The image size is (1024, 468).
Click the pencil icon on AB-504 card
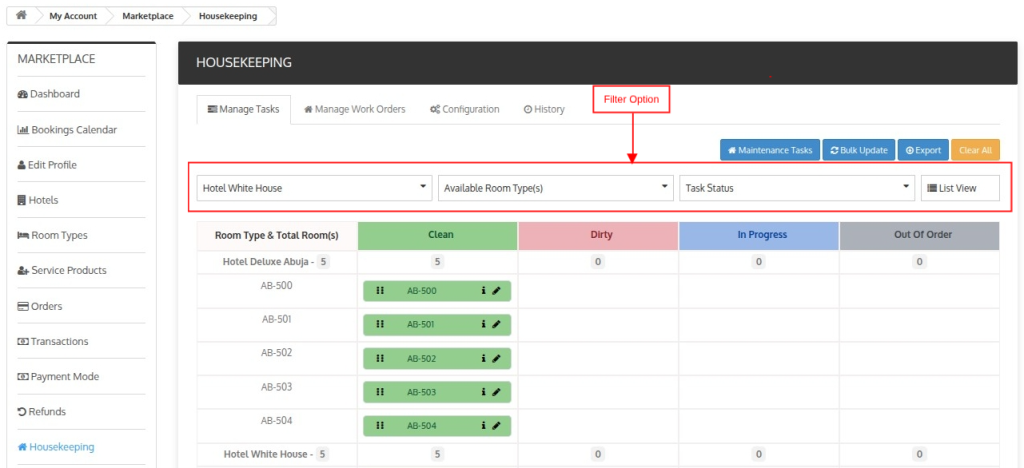[x=496, y=426]
